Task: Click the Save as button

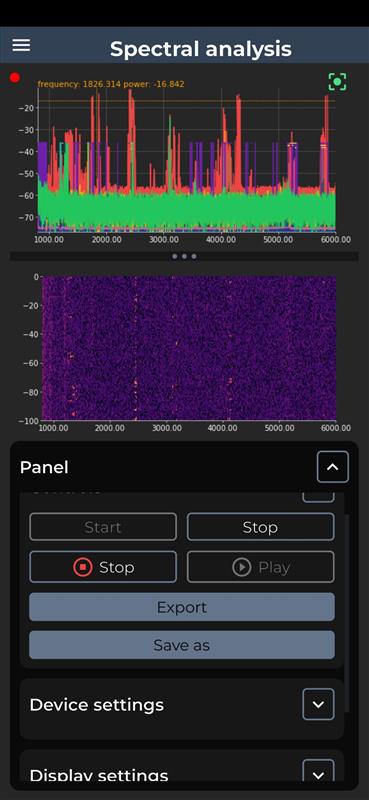Action: pos(182,645)
